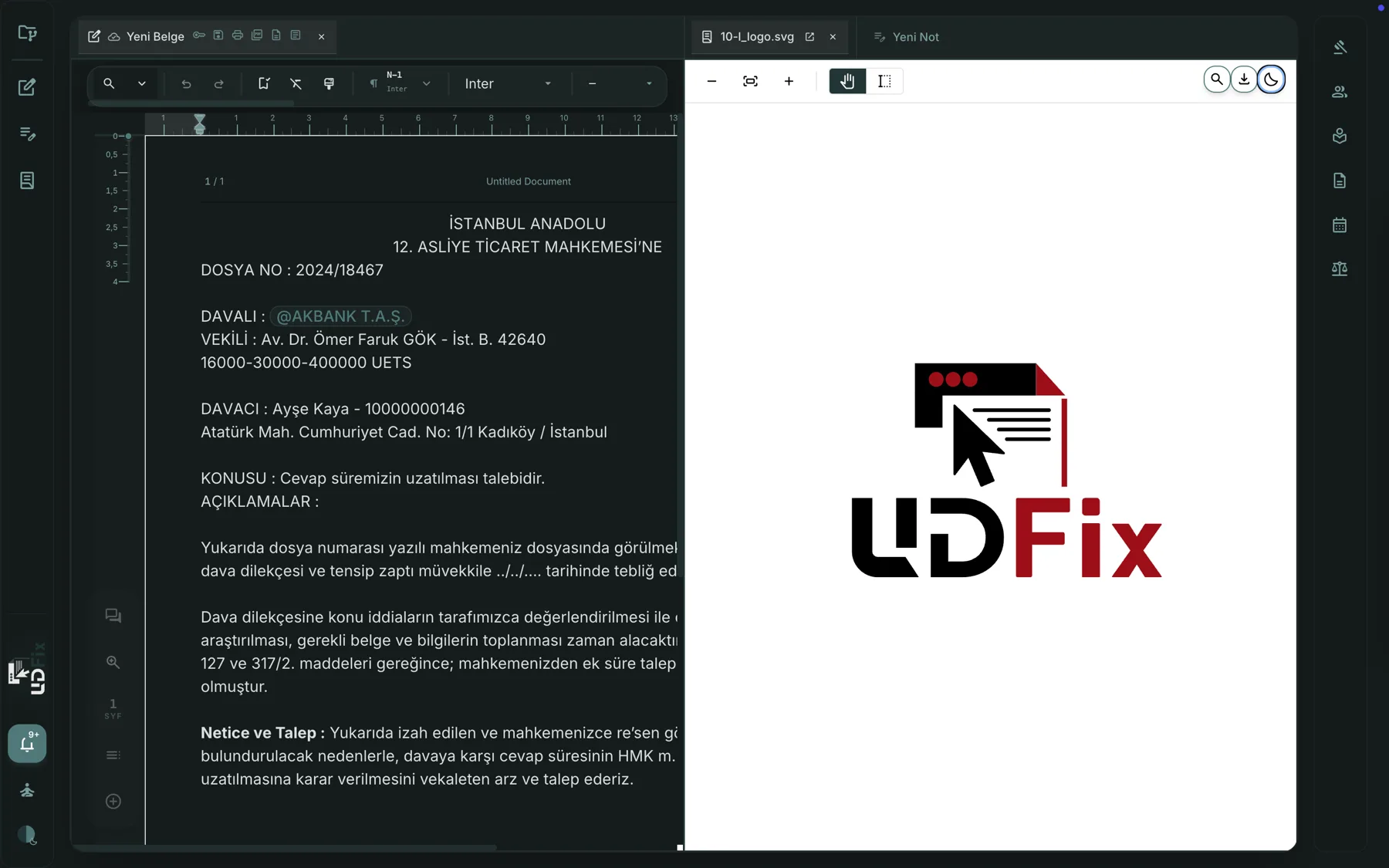Open 10-l_logo.svg in external window
The image size is (1389, 868).
[x=809, y=36]
